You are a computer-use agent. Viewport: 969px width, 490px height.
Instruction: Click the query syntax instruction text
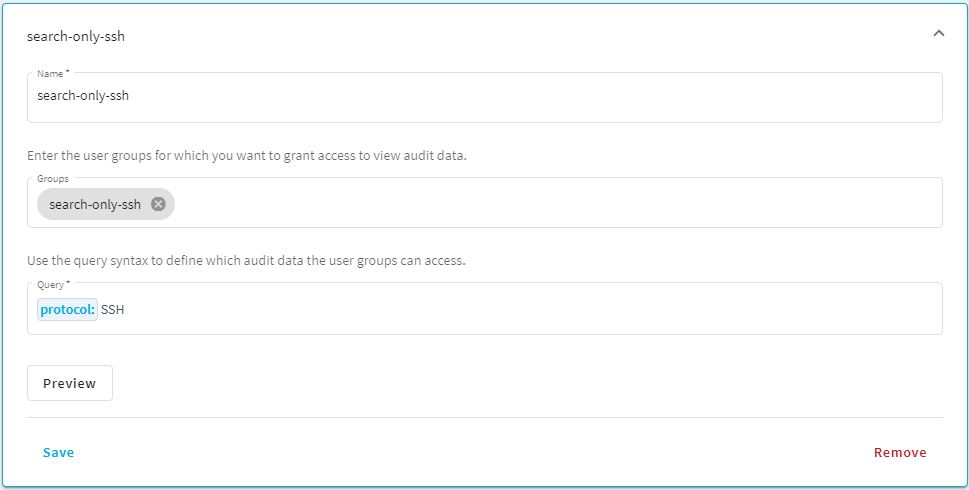(246, 261)
